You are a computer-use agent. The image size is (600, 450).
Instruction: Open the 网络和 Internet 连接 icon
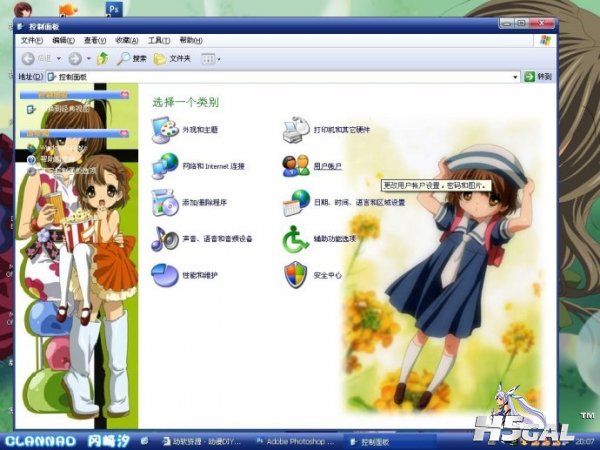(163, 164)
